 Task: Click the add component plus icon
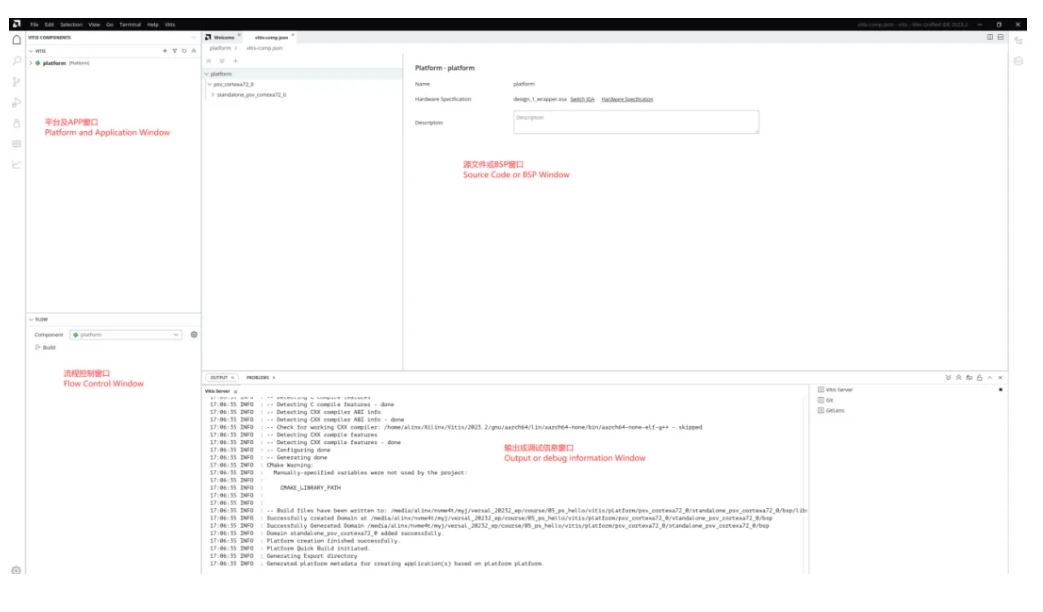coord(164,50)
